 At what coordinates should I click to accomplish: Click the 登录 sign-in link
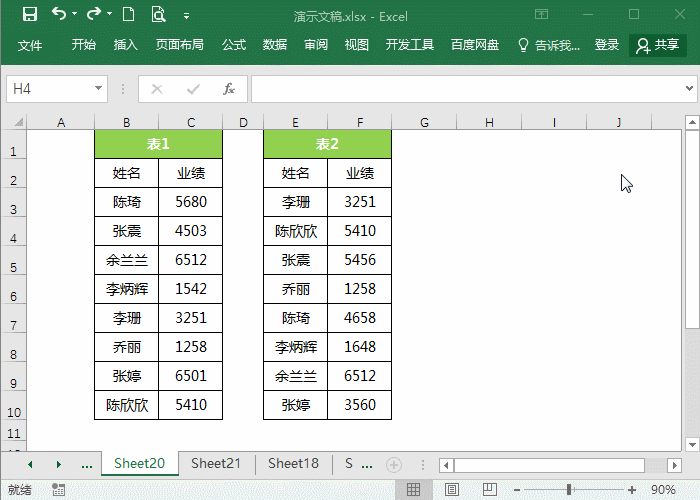point(607,45)
